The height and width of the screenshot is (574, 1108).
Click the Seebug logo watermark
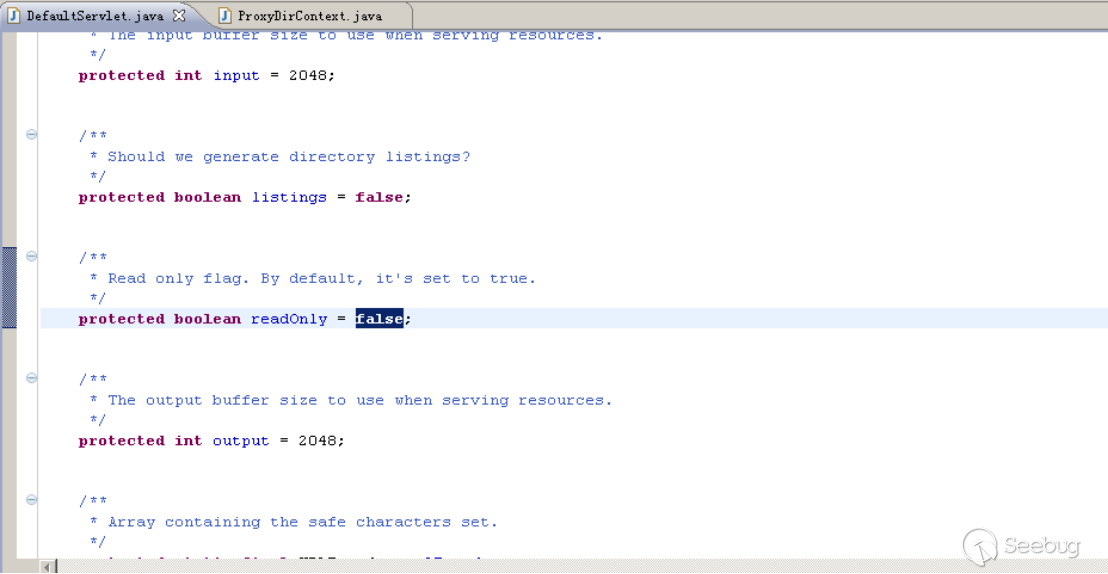tap(1021, 546)
